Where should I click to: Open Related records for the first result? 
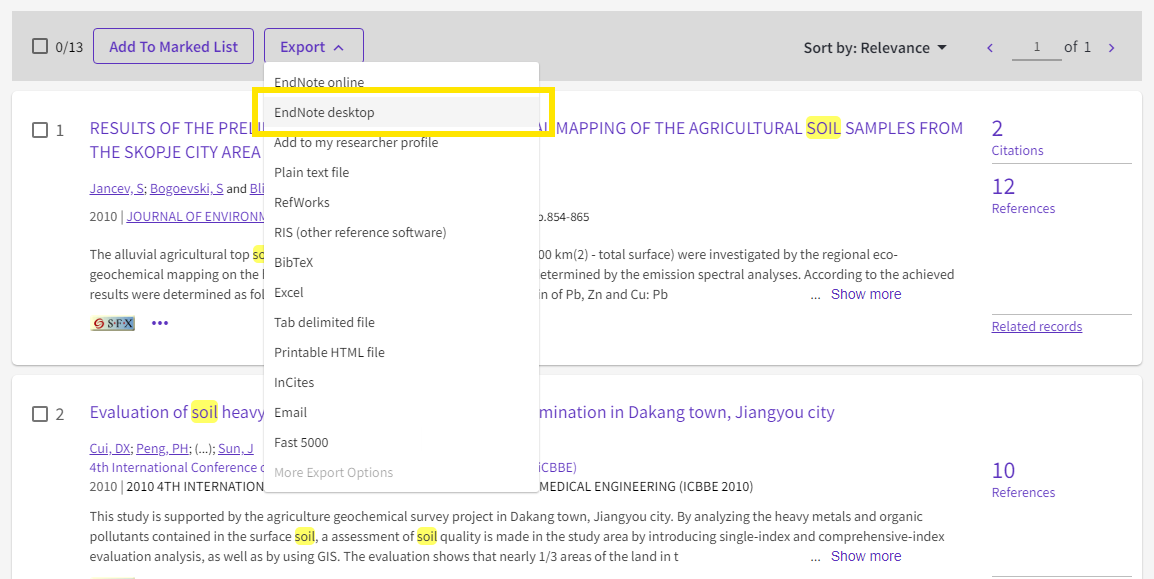click(1037, 326)
